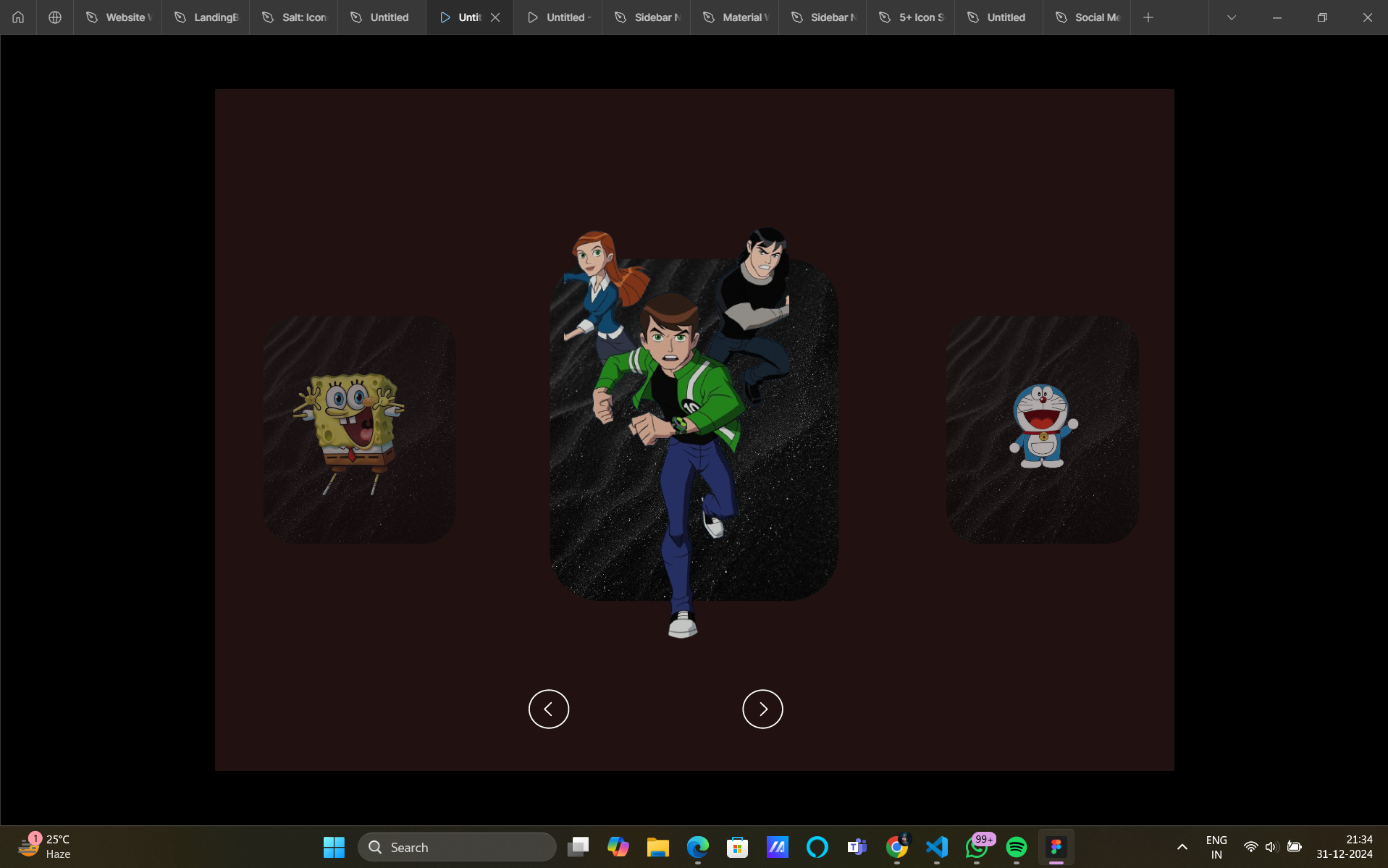
Task: Check battery status in system tray
Action: [x=1295, y=847]
